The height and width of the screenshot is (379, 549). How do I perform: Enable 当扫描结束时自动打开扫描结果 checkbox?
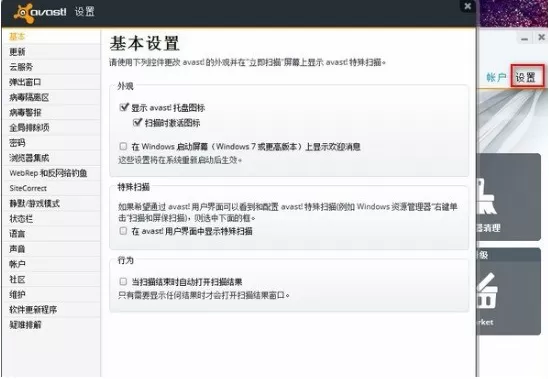coord(123,281)
